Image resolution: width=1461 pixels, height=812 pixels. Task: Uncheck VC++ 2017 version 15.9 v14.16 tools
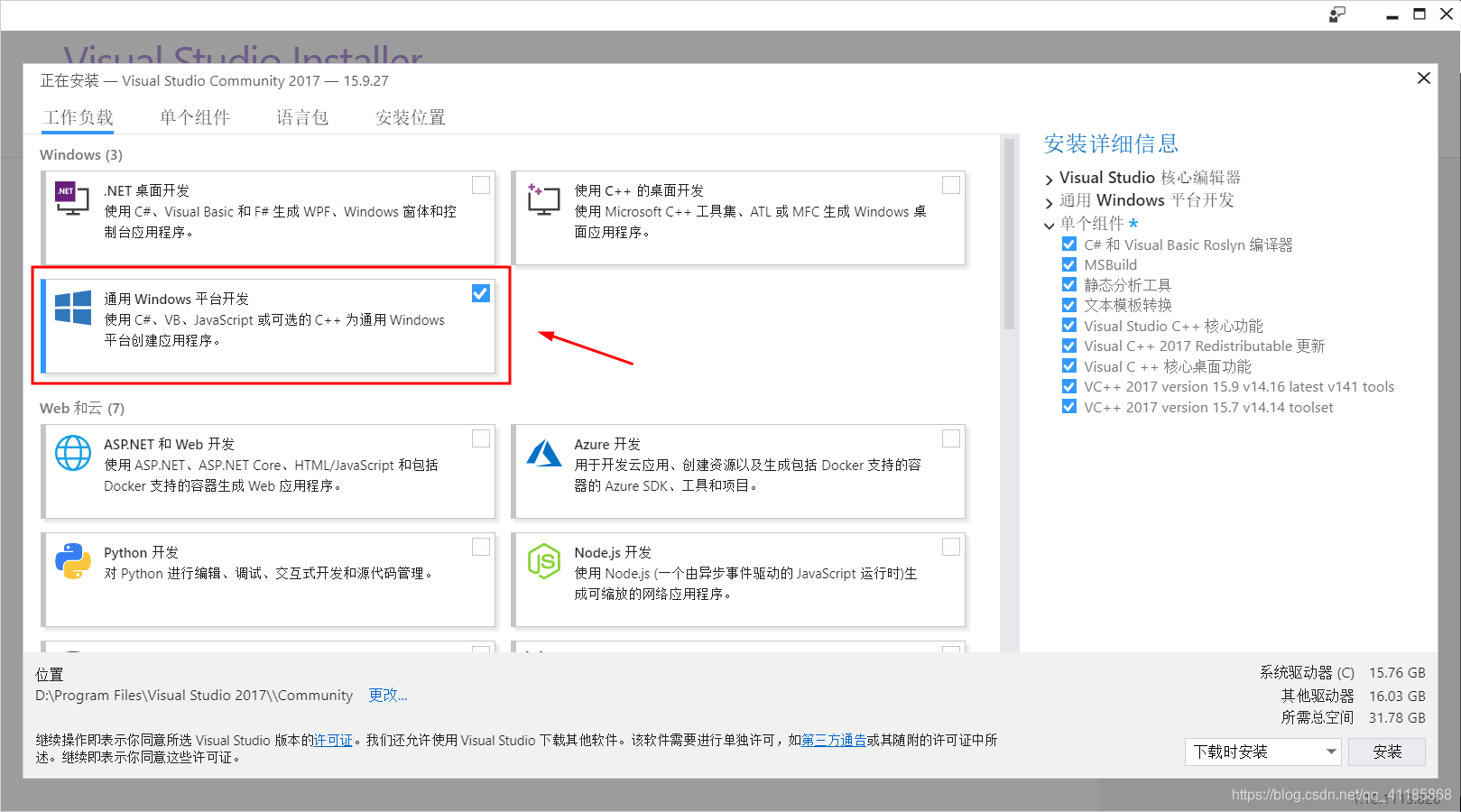pos(1069,386)
